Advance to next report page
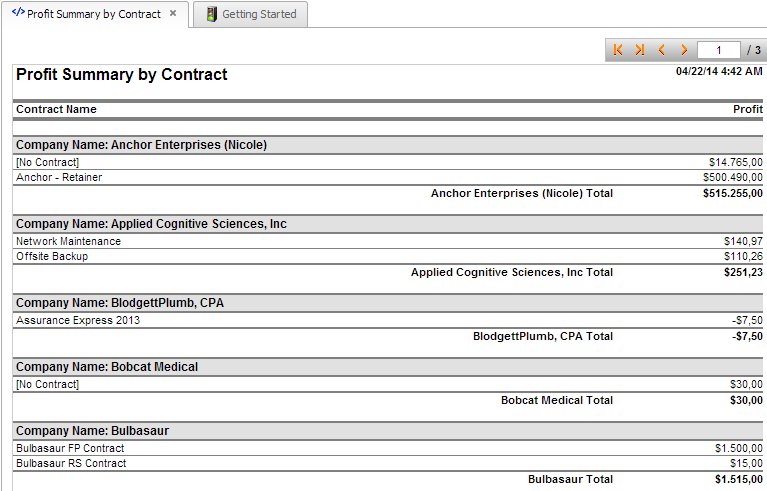 (684, 50)
